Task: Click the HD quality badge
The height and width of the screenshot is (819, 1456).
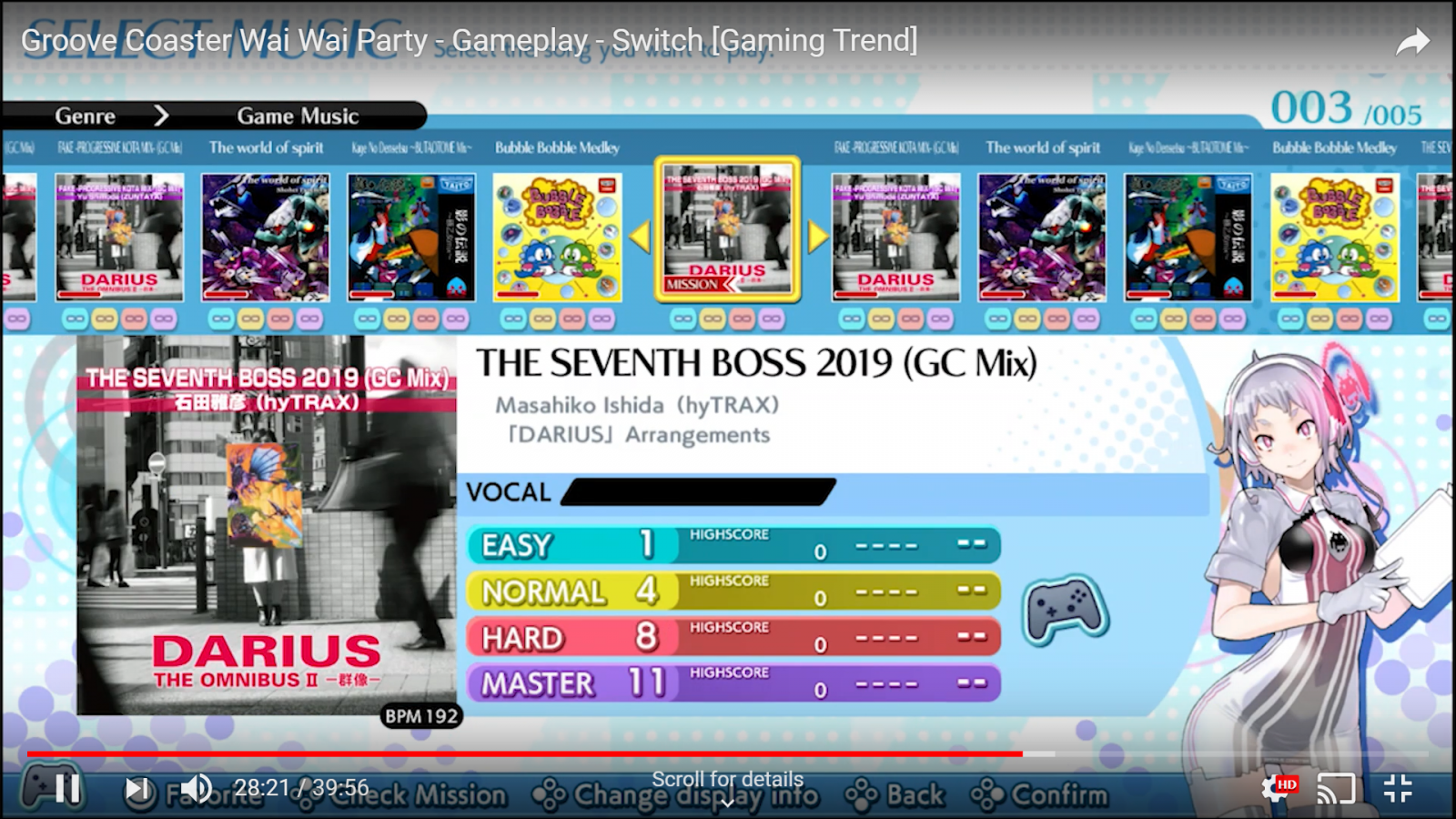Action: point(1287,784)
